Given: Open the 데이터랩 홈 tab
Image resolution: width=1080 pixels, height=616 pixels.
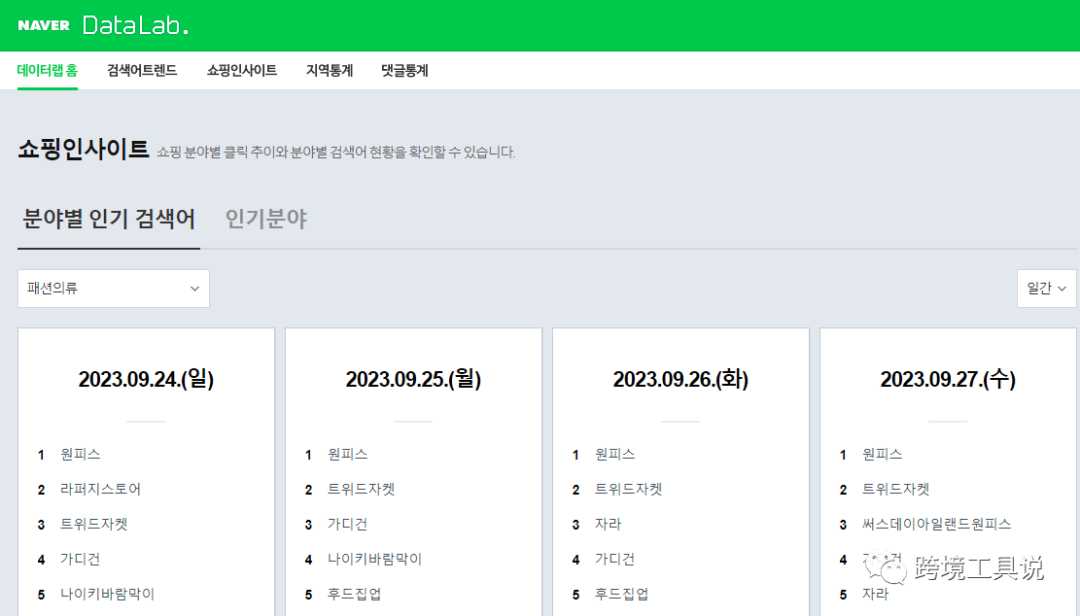Looking at the screenshot, I should tap(48, 70).
